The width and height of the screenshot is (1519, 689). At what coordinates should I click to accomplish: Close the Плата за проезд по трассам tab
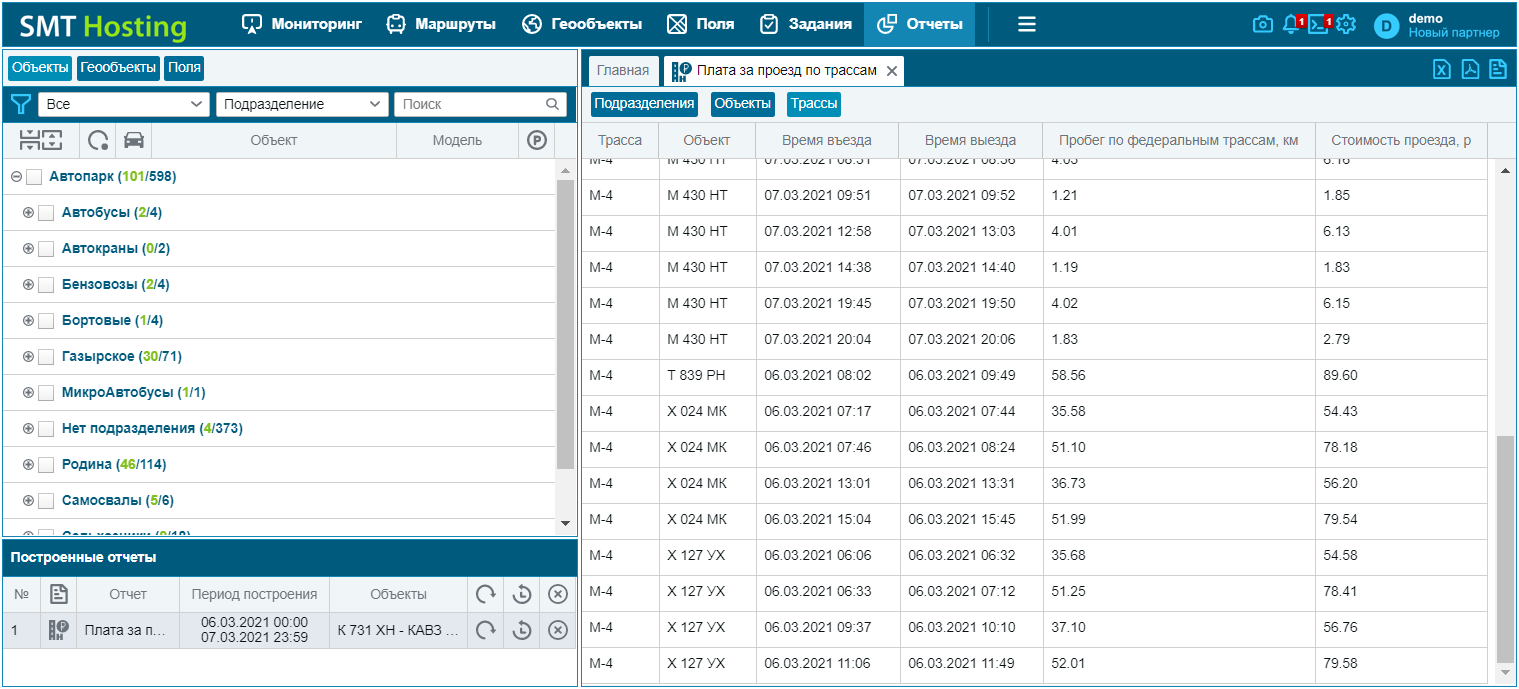click(x=891, y=71)
